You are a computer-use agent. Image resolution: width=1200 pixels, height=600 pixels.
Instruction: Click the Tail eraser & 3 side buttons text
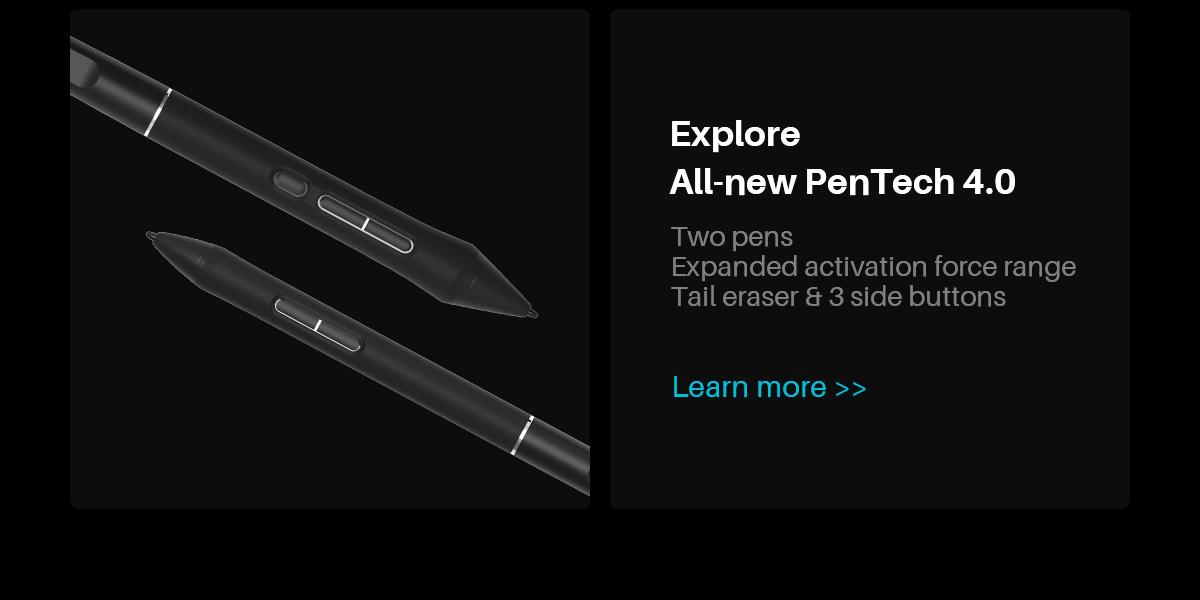coord(838,297)
